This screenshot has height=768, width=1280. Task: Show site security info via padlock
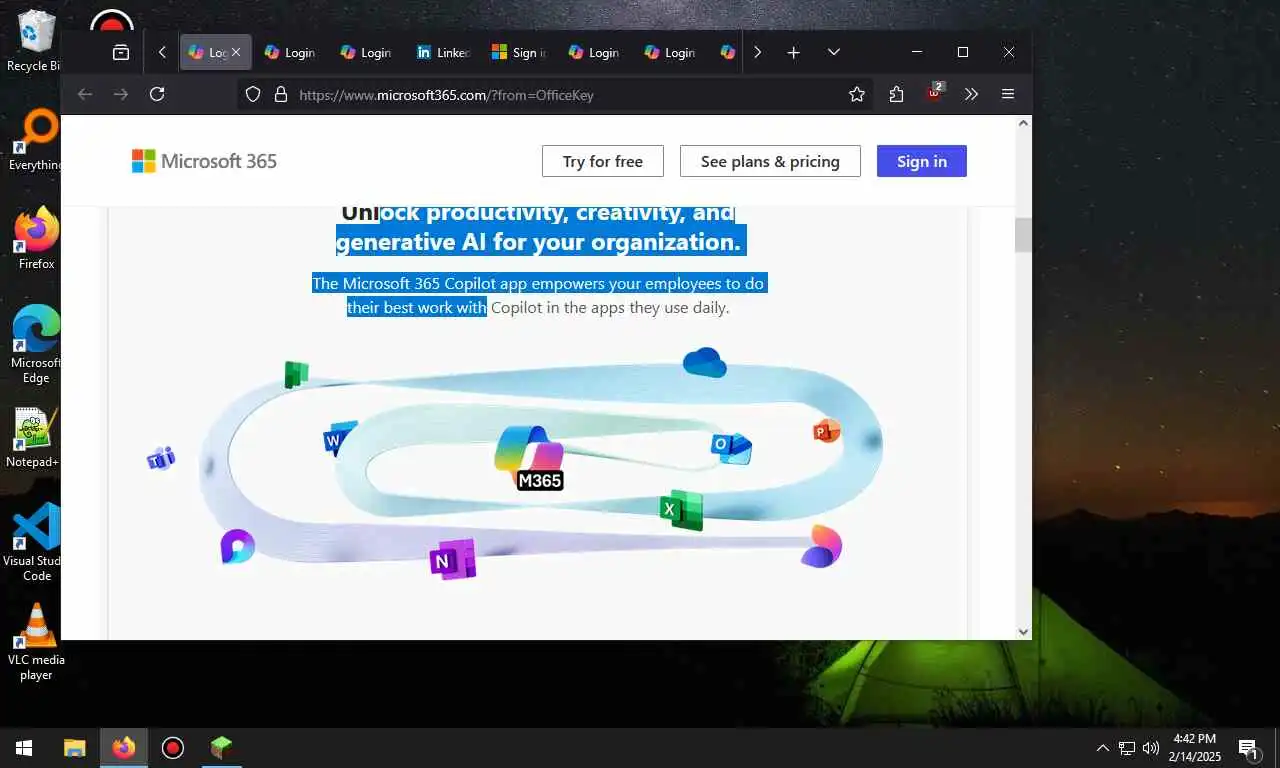281,94
